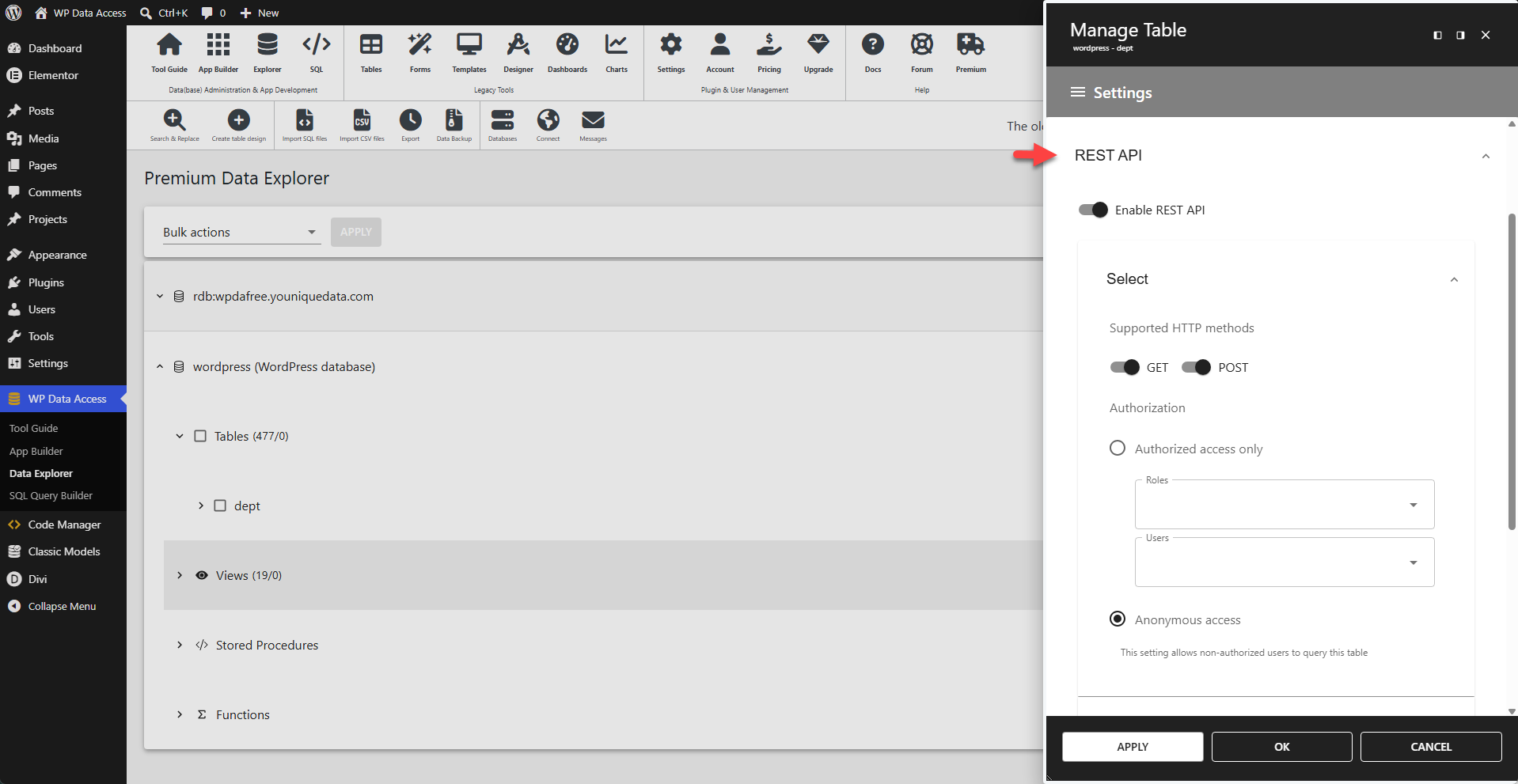Open the Bulk actions dropdown
The image size is (1518, 784).
pos(241,232)
